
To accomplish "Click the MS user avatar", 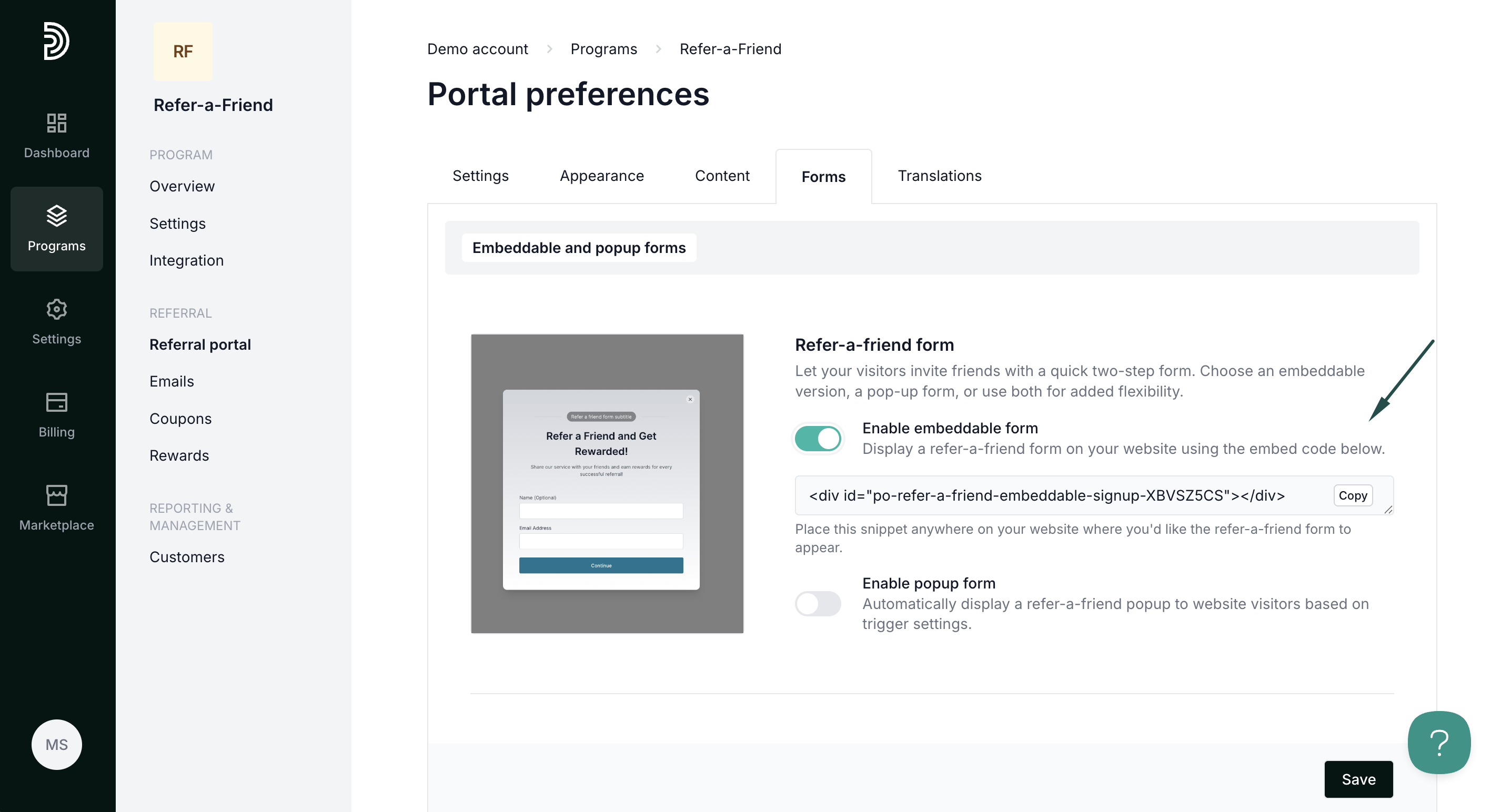I will click(x=56, y=744).
